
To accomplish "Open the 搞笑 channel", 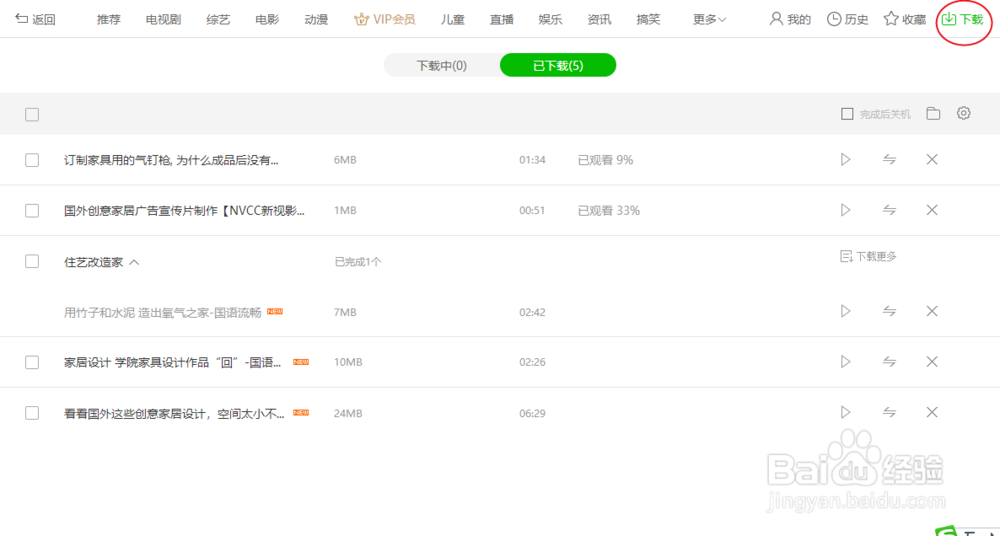I will click(x=649, y=19).
